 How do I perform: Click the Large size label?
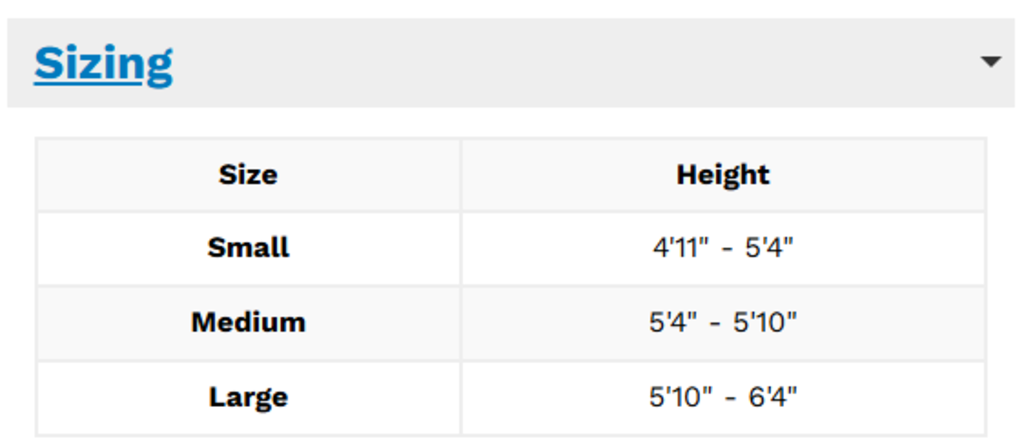point(248,397)
